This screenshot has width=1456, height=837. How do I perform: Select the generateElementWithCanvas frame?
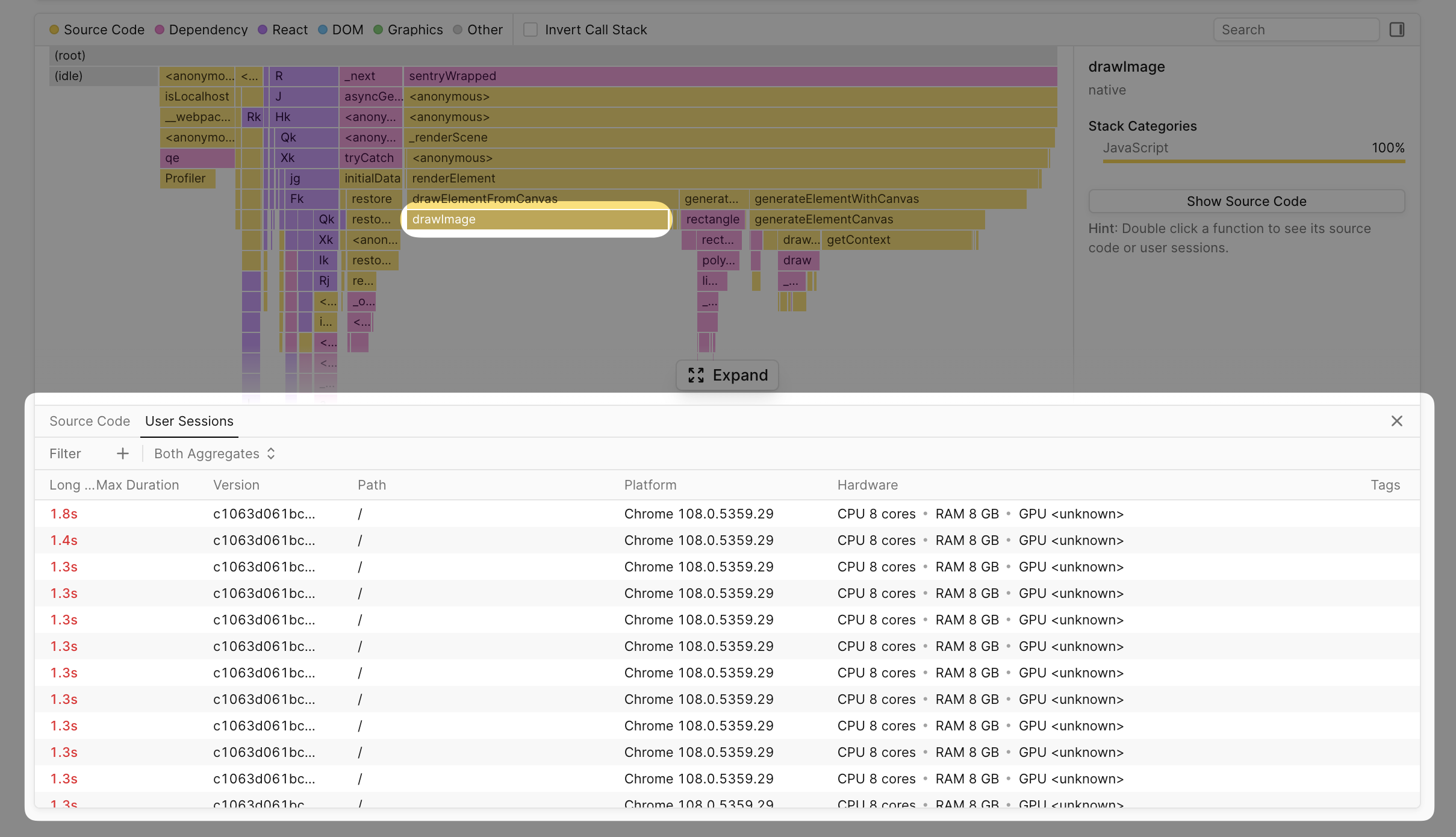[888, 199]
